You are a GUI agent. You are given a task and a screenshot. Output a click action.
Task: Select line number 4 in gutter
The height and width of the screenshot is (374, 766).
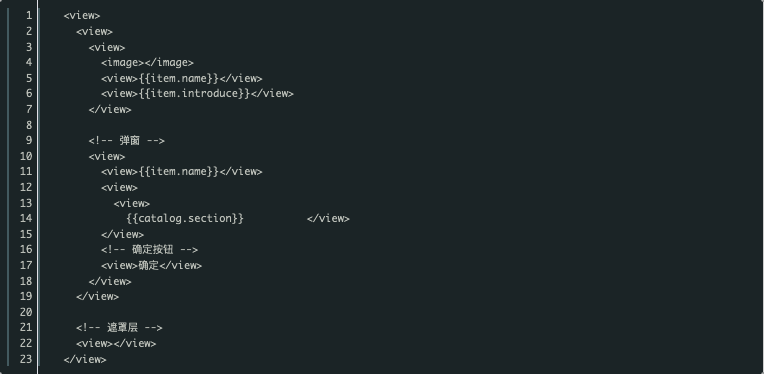click(29, 62)
